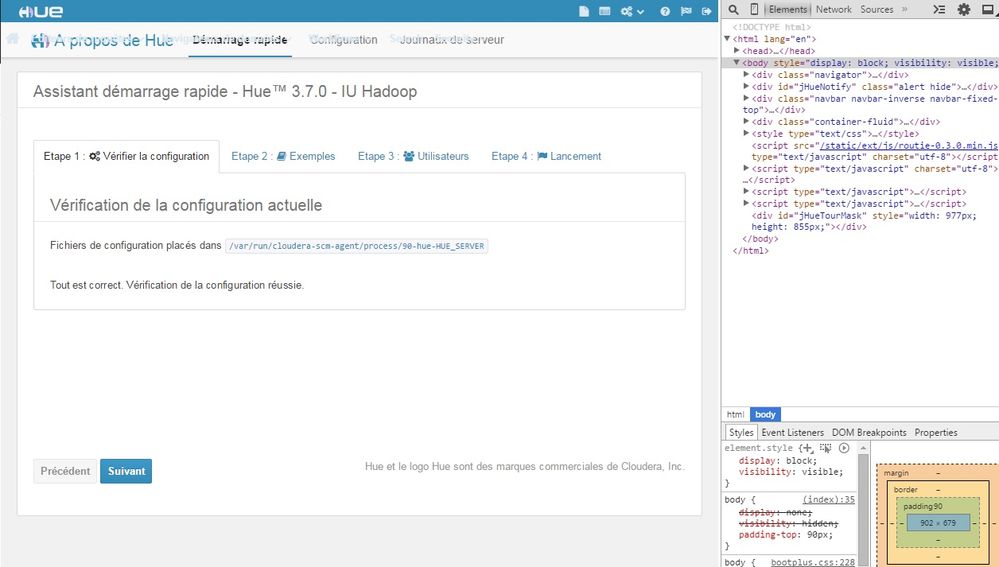Expand the head node in DOM tree
This screenshot has width=999, height=567.
pyautogui.click(x=737, y=50)
